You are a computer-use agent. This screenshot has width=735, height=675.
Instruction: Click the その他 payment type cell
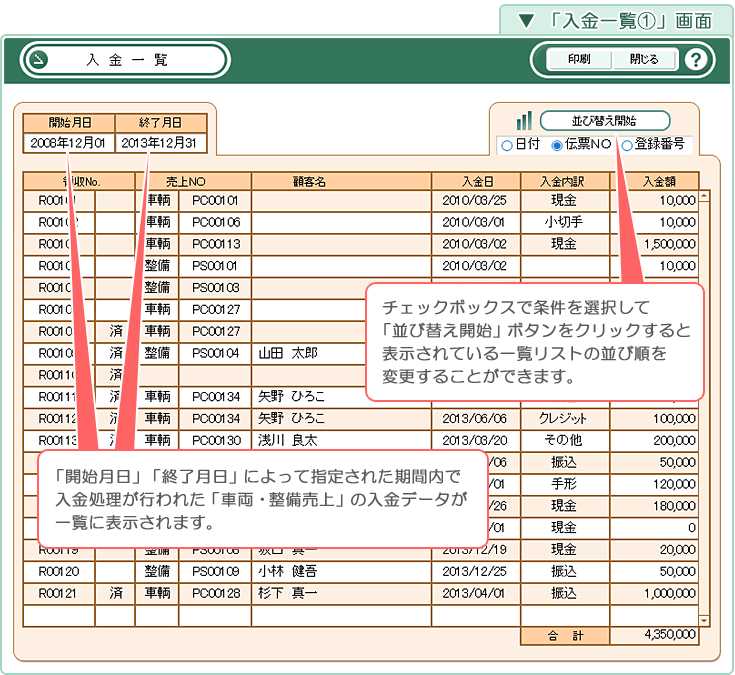pos(565,440)
